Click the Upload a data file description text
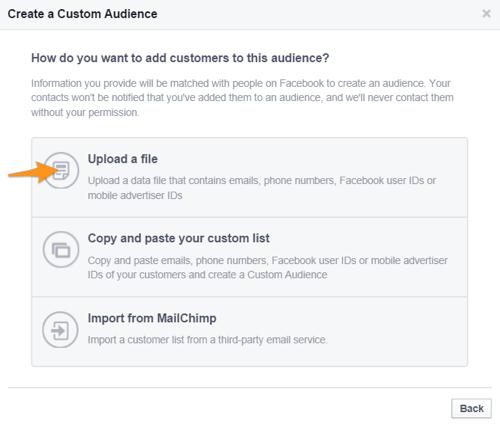 (x=262, y=188)
